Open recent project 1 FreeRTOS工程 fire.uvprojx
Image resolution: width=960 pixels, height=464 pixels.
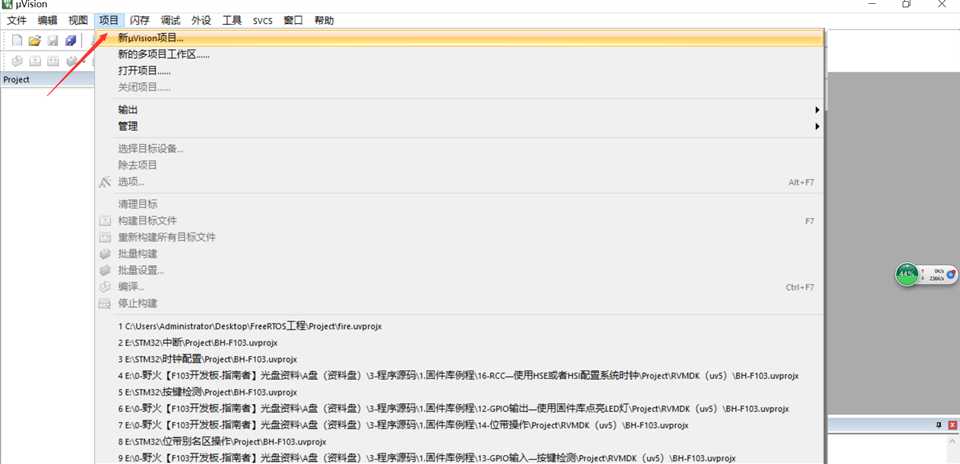[459, 326]
